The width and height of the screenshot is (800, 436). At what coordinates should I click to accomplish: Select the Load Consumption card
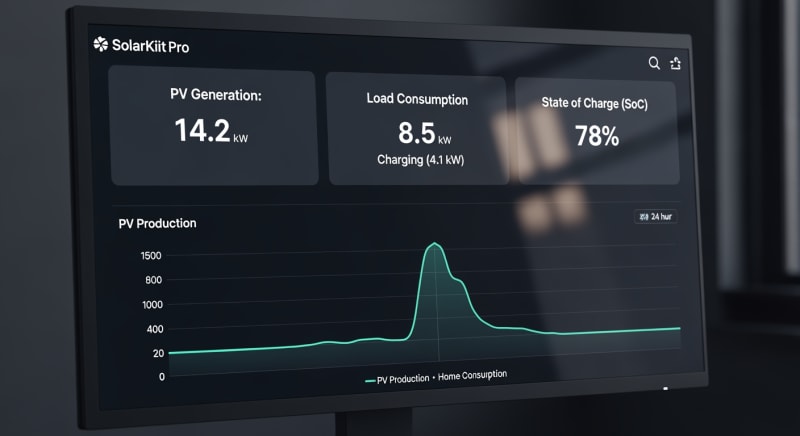pos(417,130)
